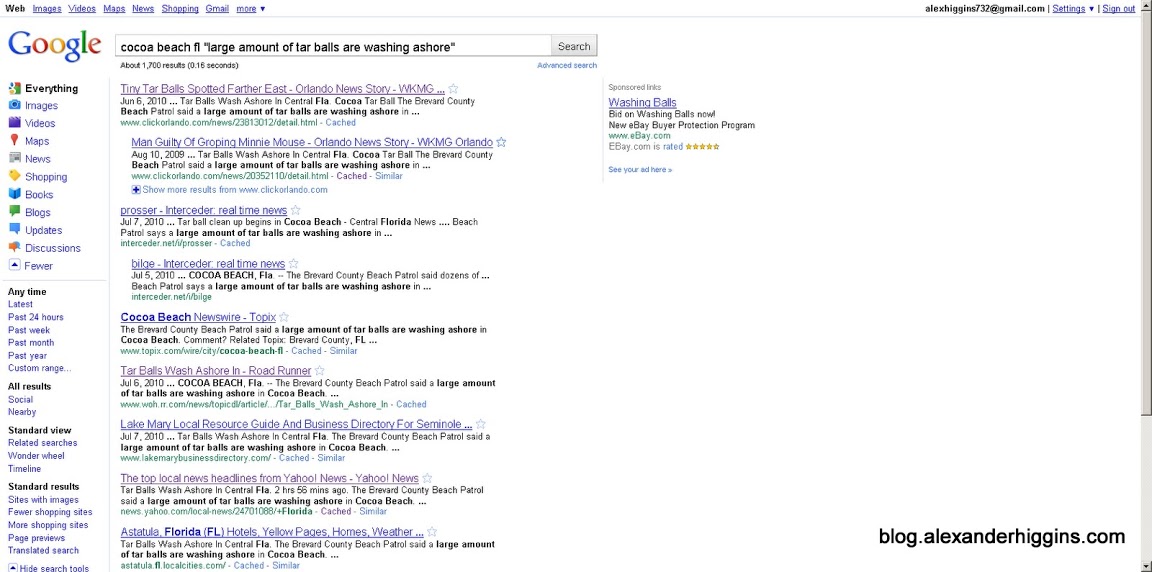This screenshot has height=572, width=1152.
Task: Click the News newspaper icon in sidebar
Action: [14, 158]
